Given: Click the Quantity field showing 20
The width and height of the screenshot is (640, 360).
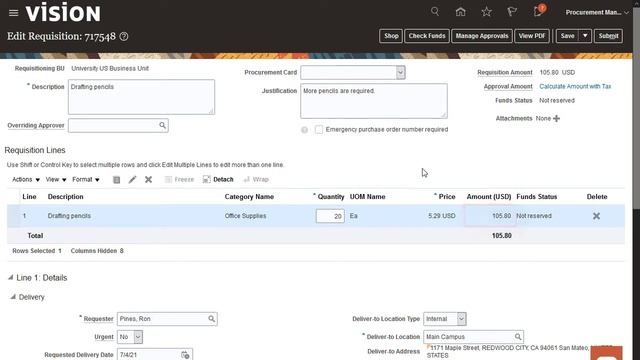Looking at the screenshot, I should click(330, 216).
